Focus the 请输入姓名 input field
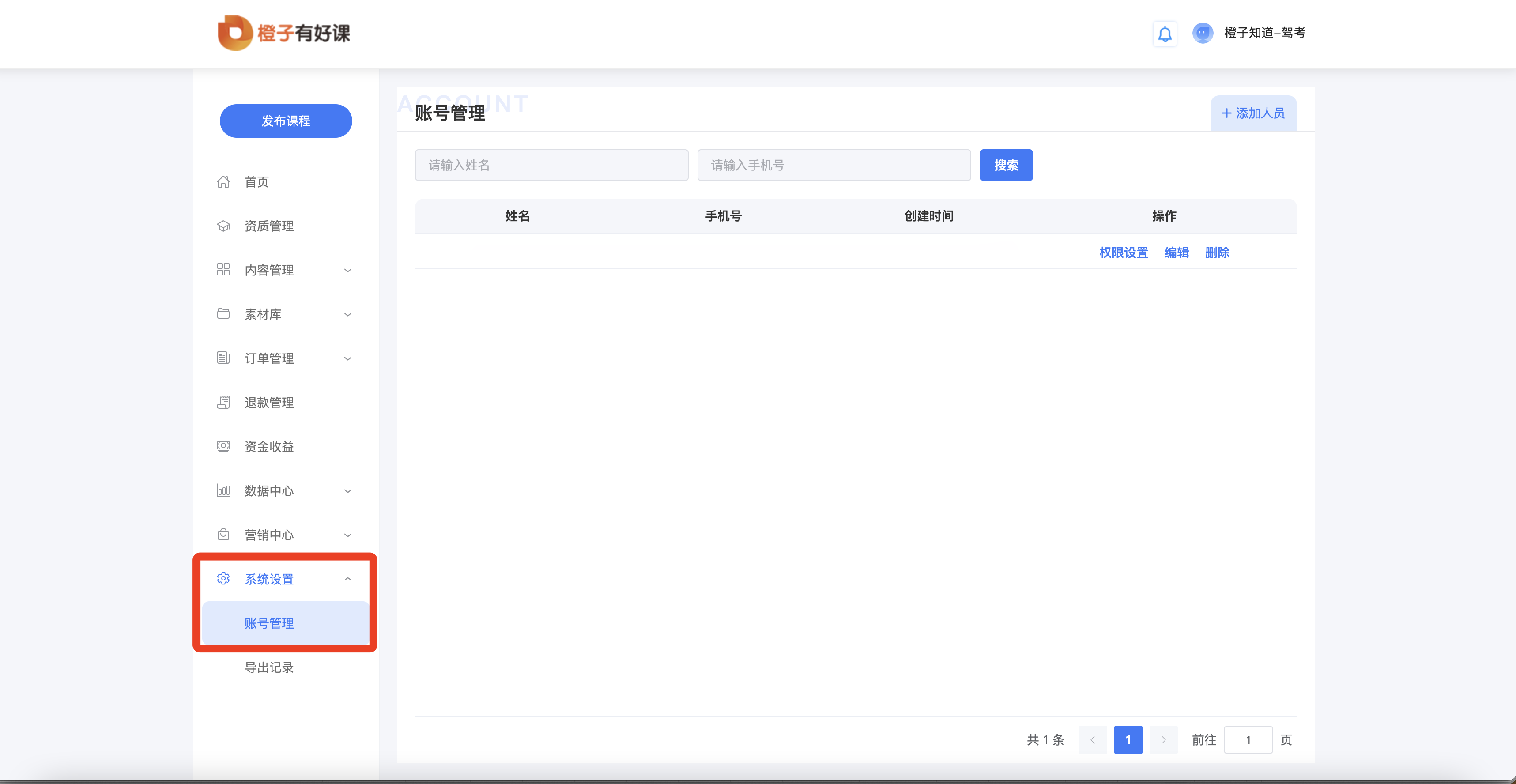This screenshot has height=784, width=1516. click(x=551, y=166)
